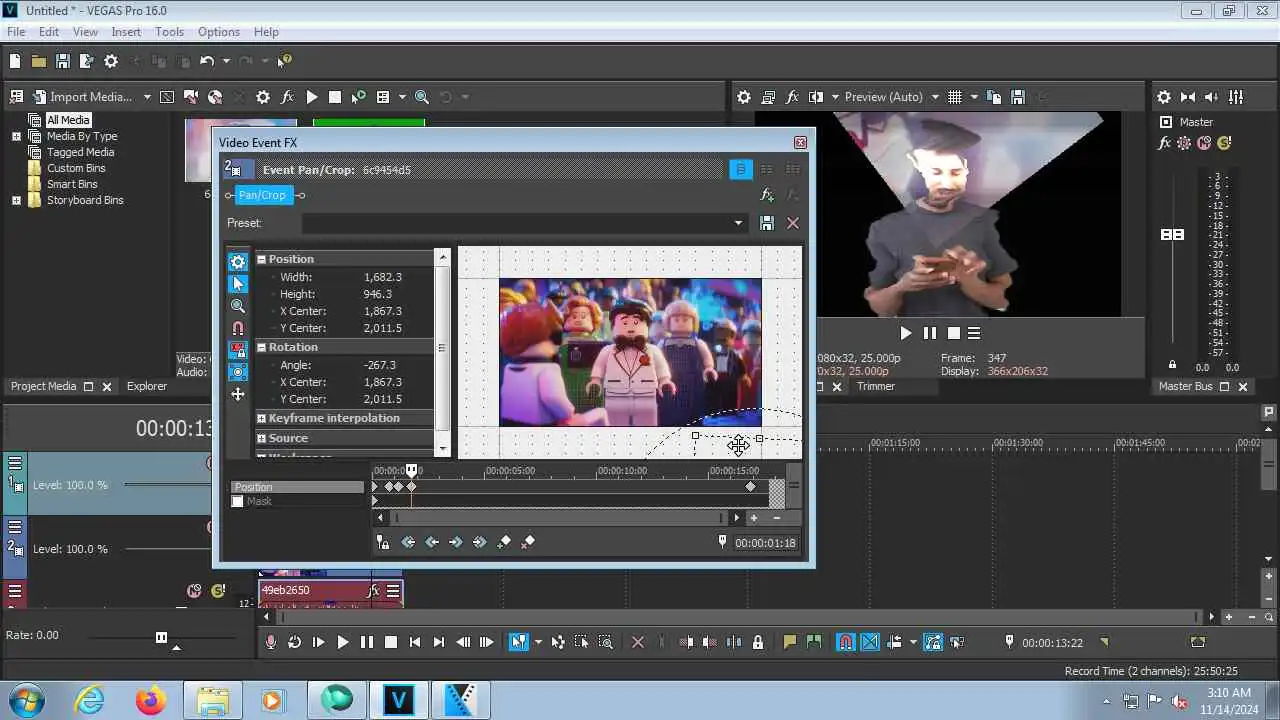Screen dimensions: 1280x720
Task: Open the Insert menu
Action: click(x=126, y=32)
